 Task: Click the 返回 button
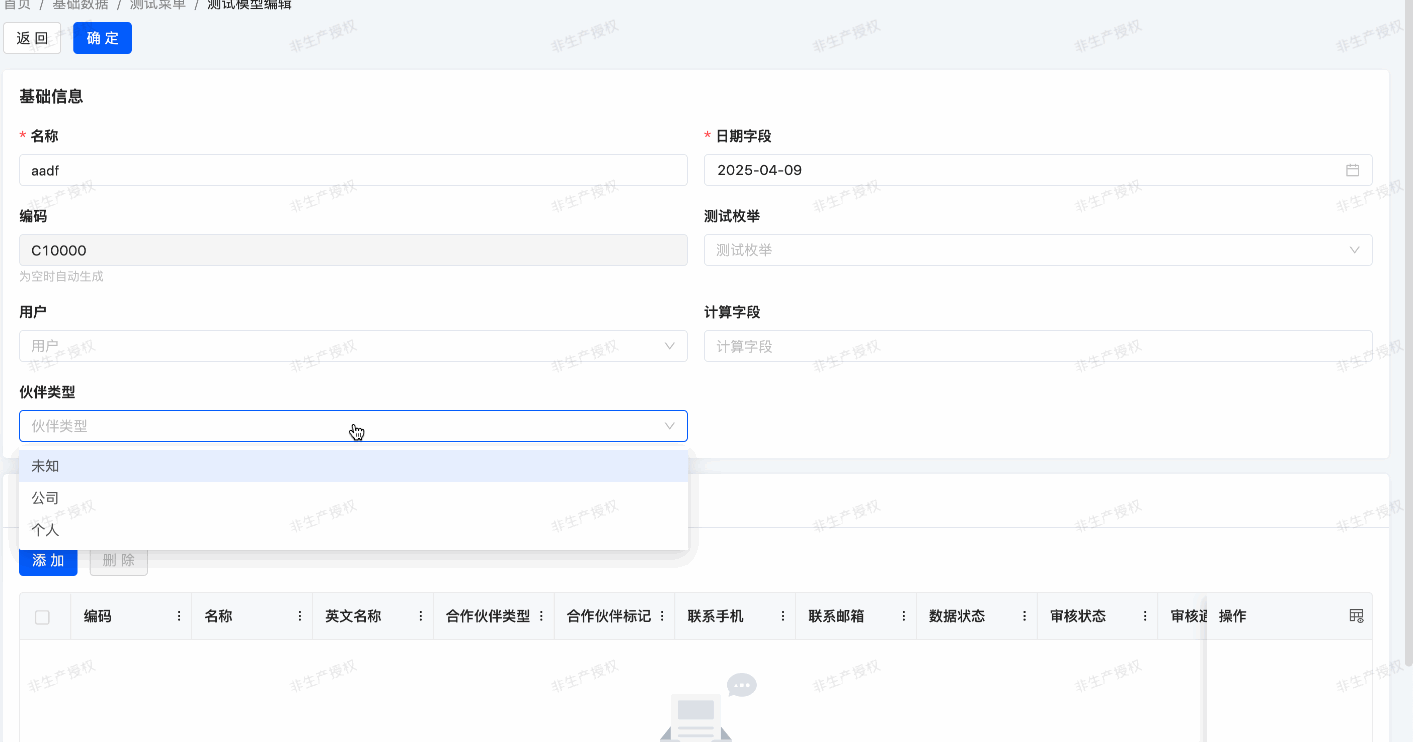pyautogui.click(x=32, y=38)
